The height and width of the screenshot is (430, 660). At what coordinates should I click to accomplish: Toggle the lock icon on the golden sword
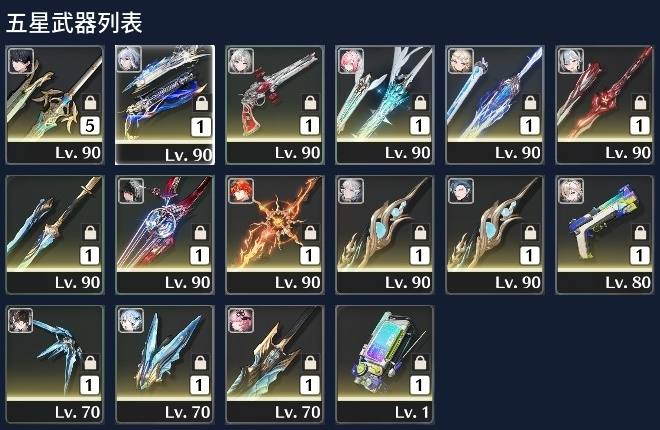pos(90,102)
